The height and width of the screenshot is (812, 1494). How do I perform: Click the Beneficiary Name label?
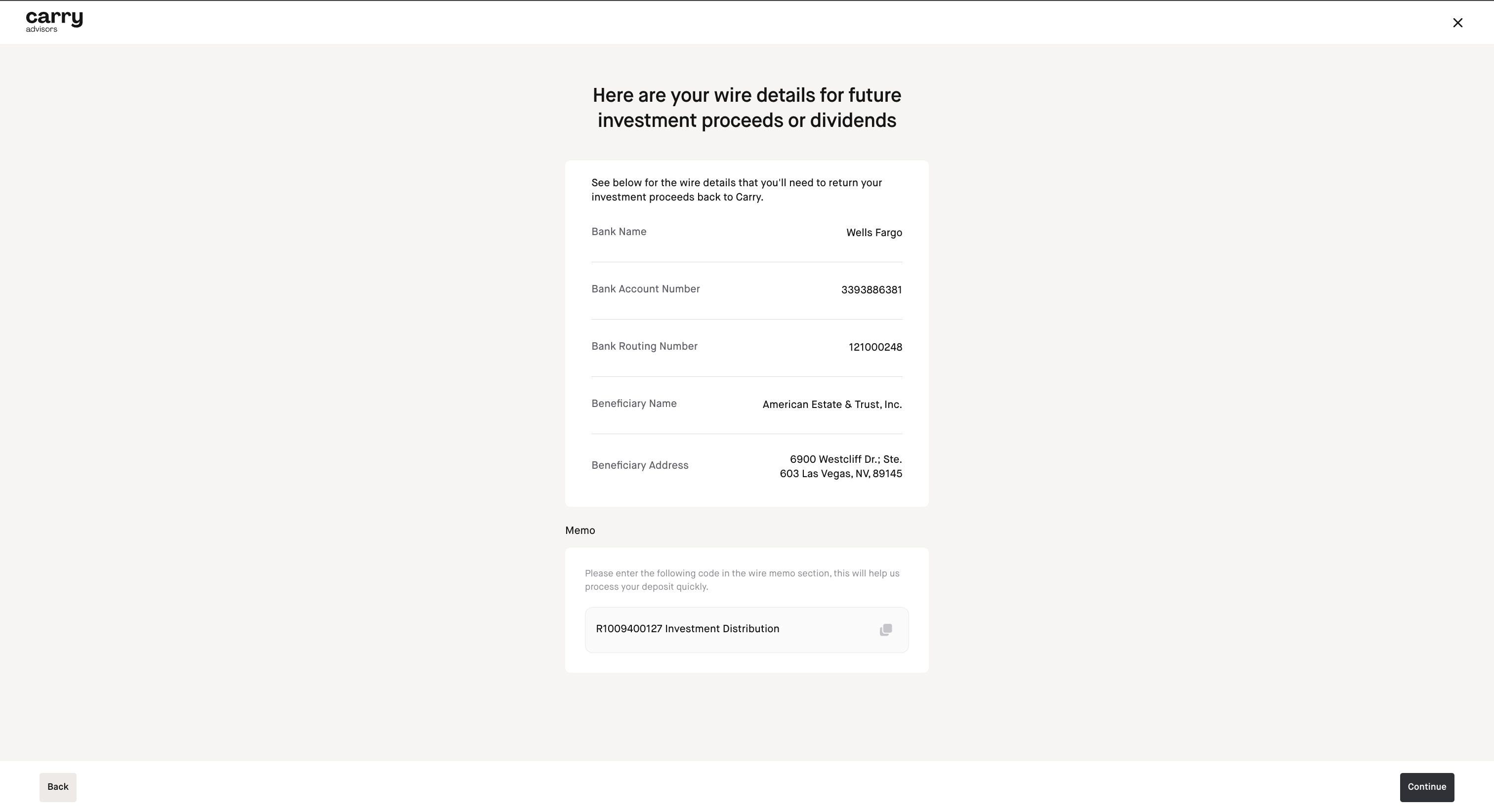point(633,404)
